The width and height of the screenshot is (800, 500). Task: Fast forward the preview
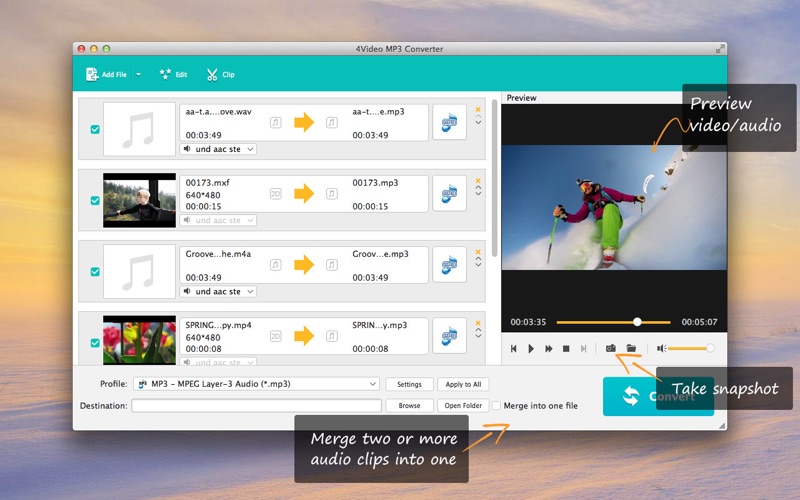(x=548, y=348)
